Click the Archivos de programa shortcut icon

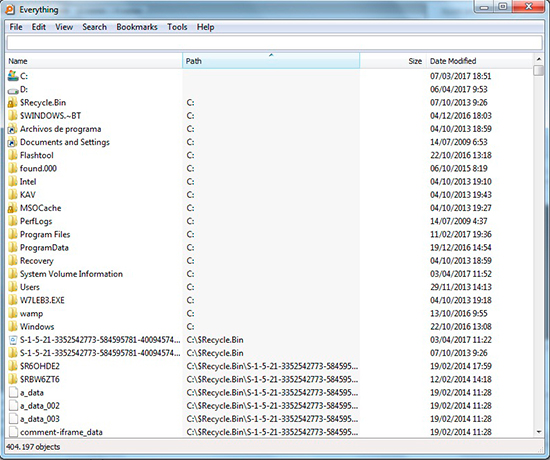[13, 129]
